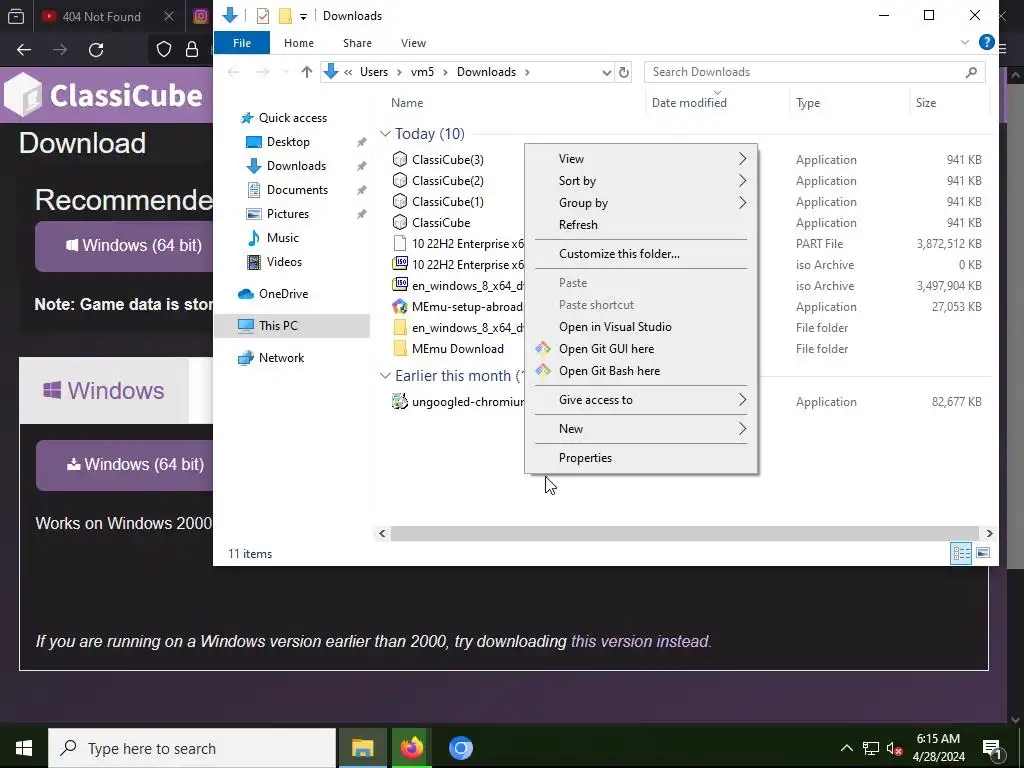The height and width of the screenshot is (768, 1024).
Task: Collapse the Today (10) group
Action: pos(385,134)
